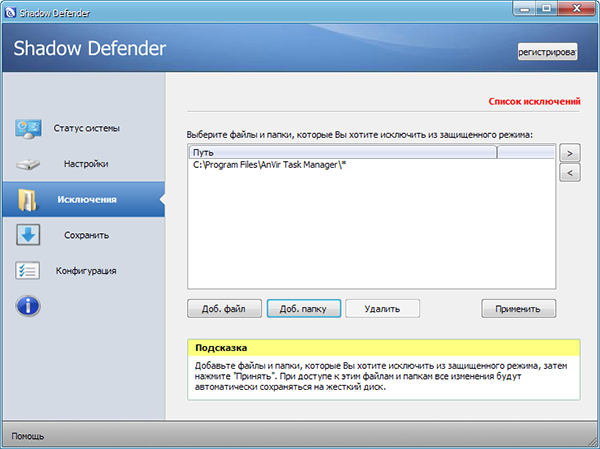This screenshot has width=600, height=449.
Task: Click the < arrow button beside the list
Action: (570, 173)
